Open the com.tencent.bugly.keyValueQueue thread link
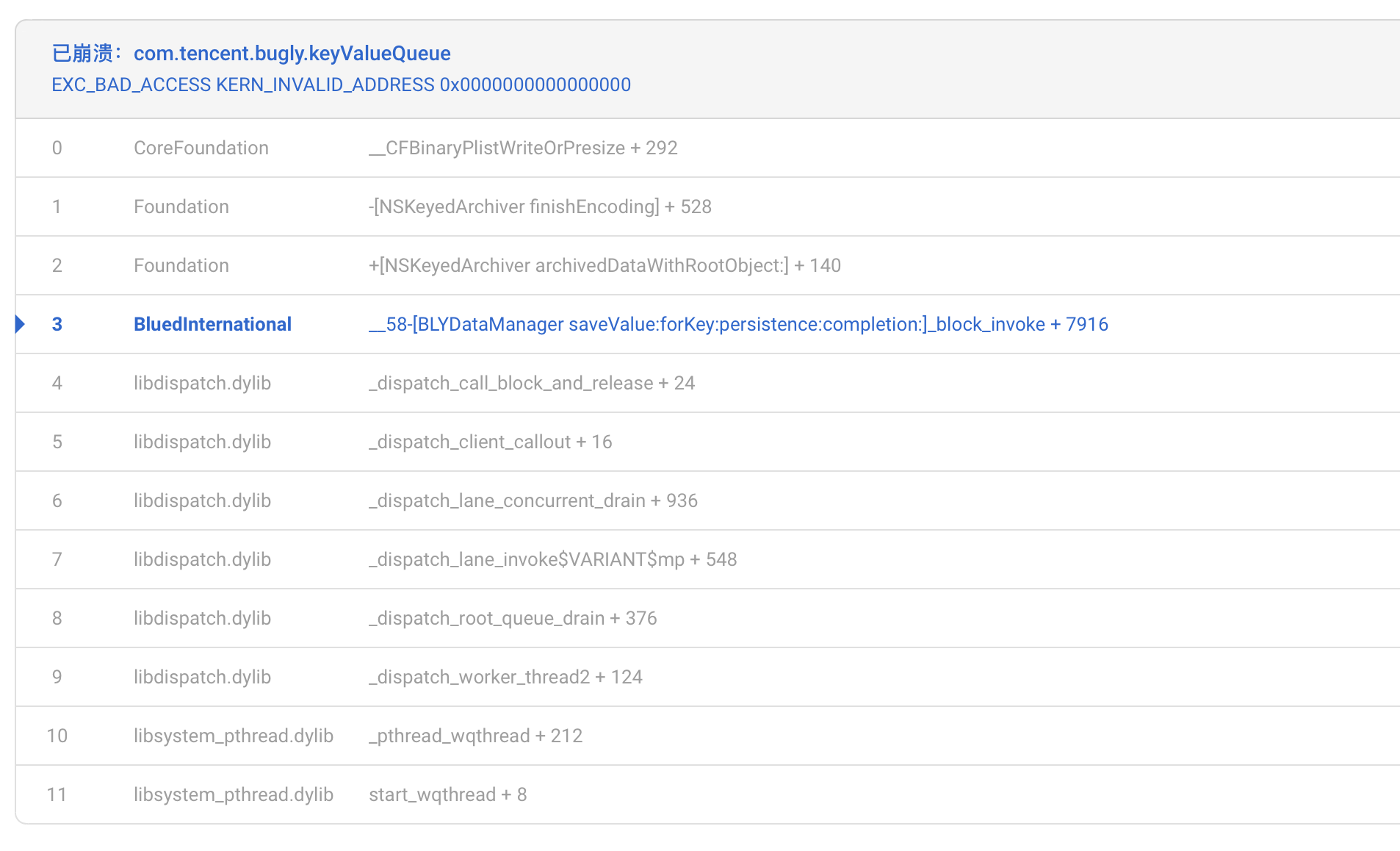 pyautogui.click(x=292, y=53)
